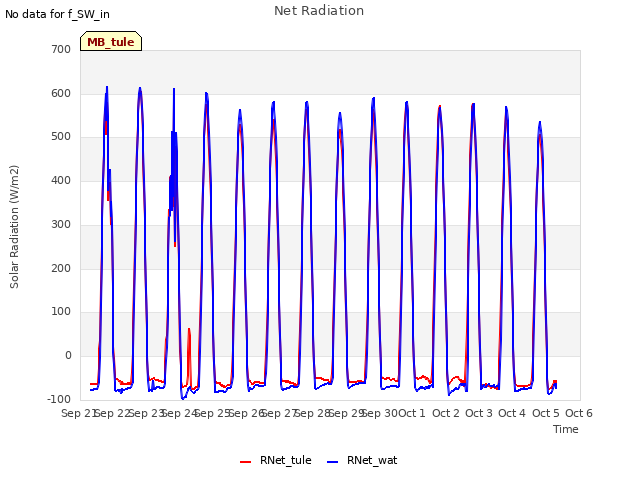The width and height of the screenshot is (640, 480).
Task: Click the Sep 21 x-axis date label
Action: 78,413
